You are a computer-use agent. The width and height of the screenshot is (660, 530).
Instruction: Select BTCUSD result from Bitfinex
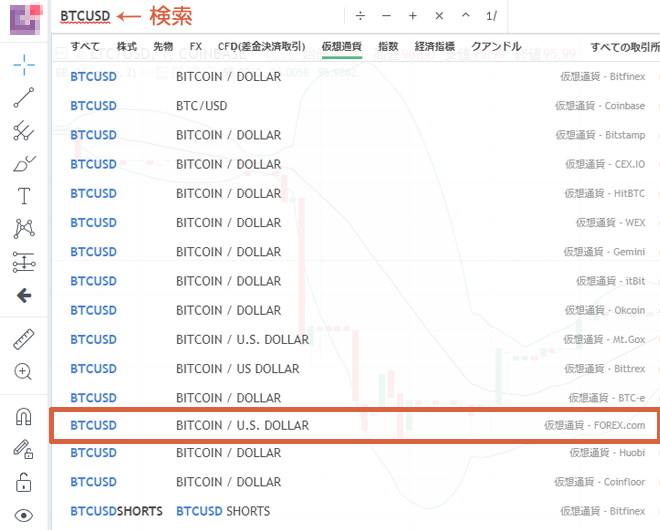[x=356, y=77]
